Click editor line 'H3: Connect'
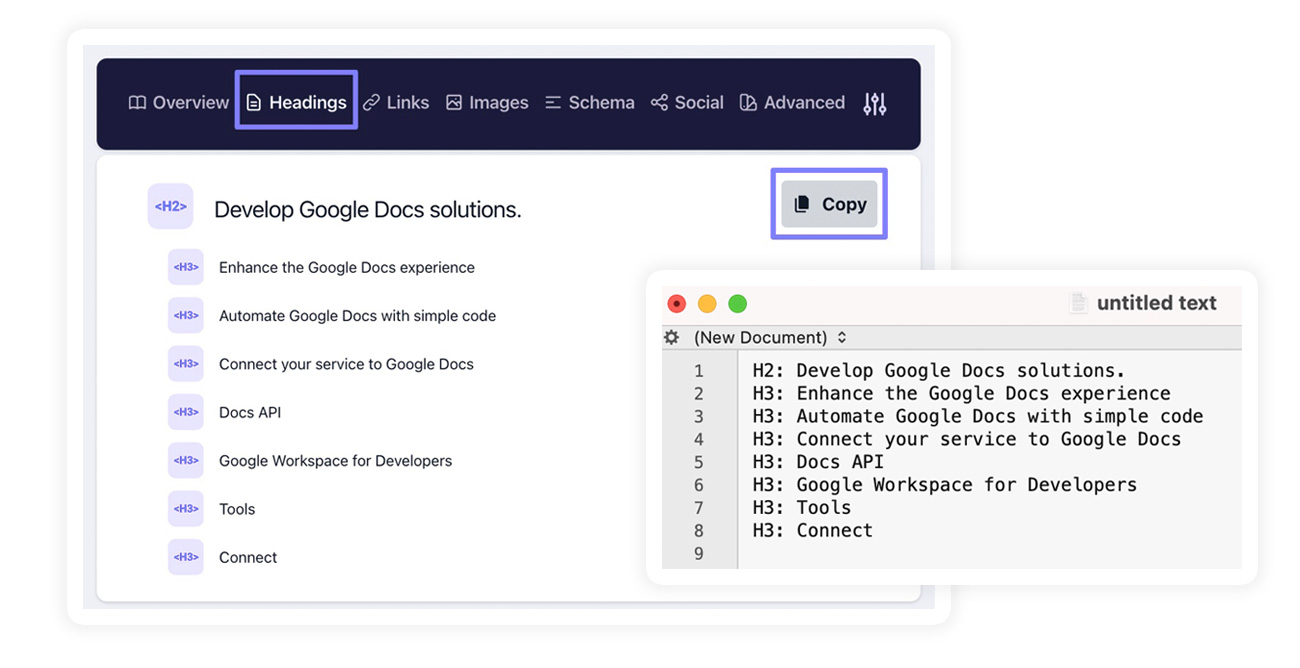This screenshot has width=1300, height=668. [813, 530]
